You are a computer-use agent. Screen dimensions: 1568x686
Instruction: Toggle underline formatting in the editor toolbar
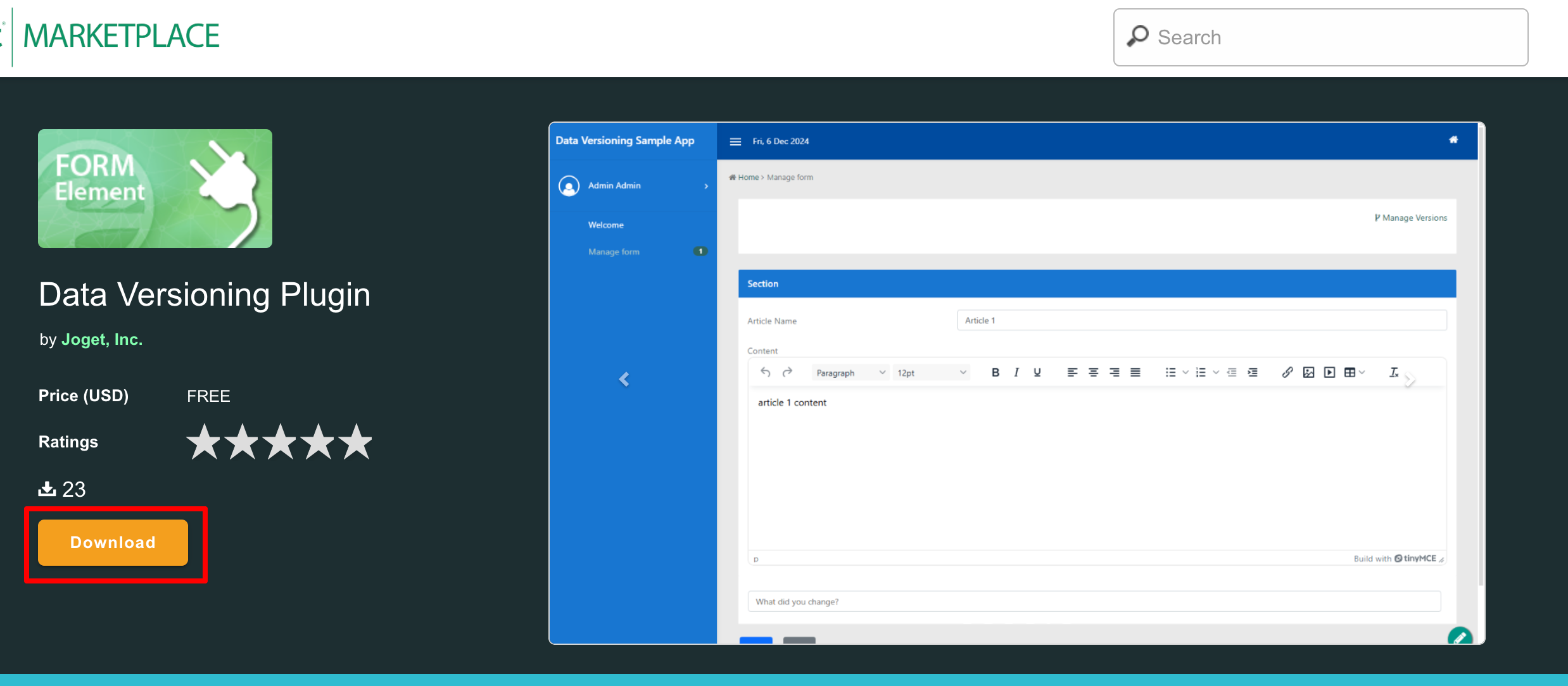tap(1037, 372)
